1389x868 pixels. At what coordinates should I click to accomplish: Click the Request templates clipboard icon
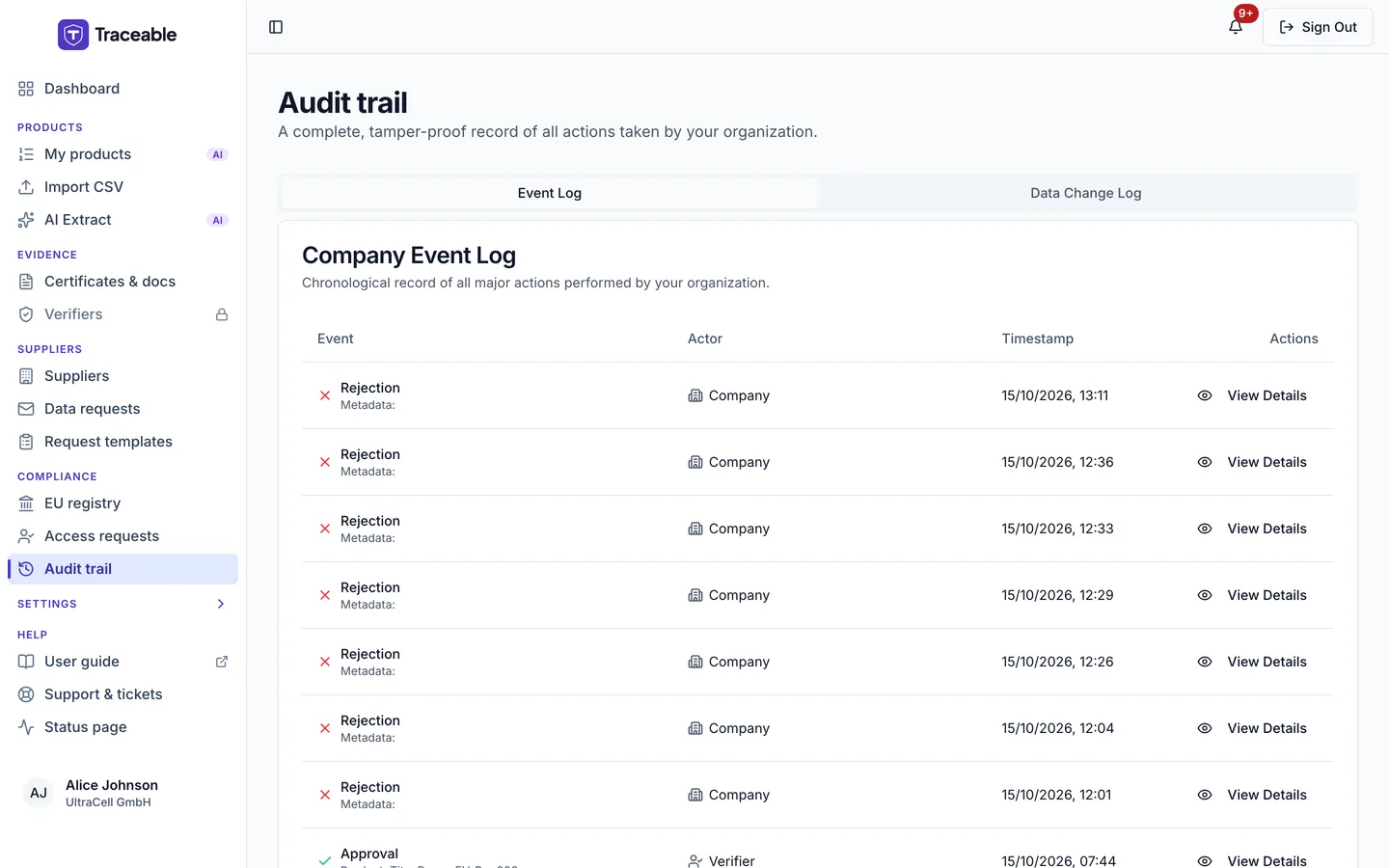pos(26,442)
